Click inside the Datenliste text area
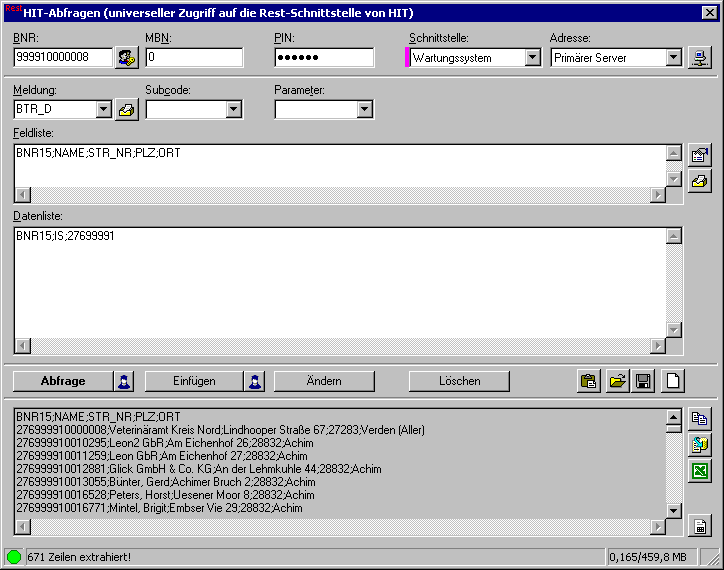Viewport: 724px width, 570px height. click(x=340, y=283)
